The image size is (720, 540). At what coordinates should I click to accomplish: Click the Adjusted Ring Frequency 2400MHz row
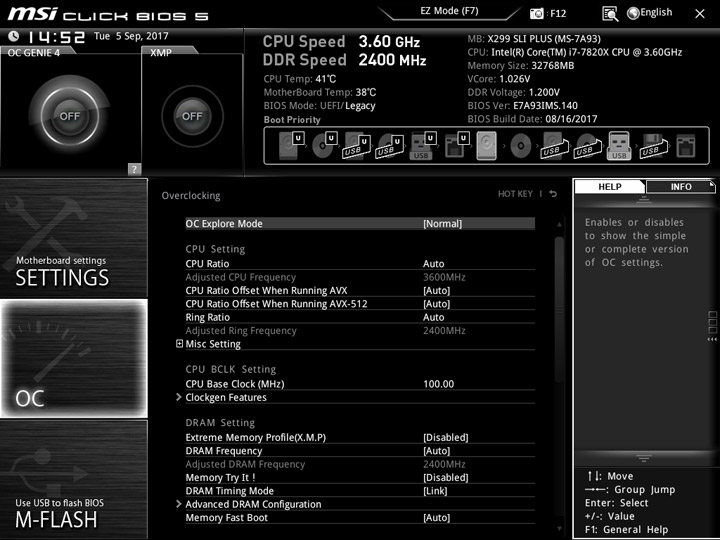coord(360,331)
